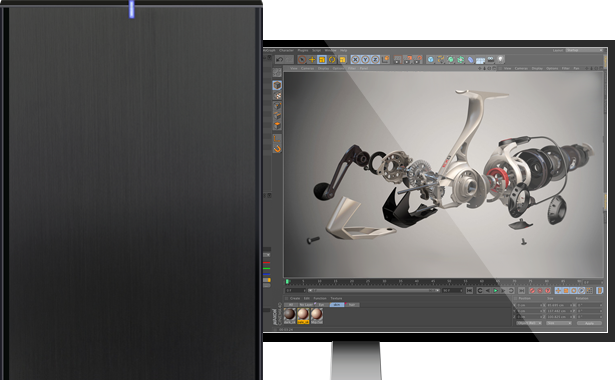The image size is (615, 380).
Task: Open the Object (Rel) coordinate dropdown
Action: point(529,323)
